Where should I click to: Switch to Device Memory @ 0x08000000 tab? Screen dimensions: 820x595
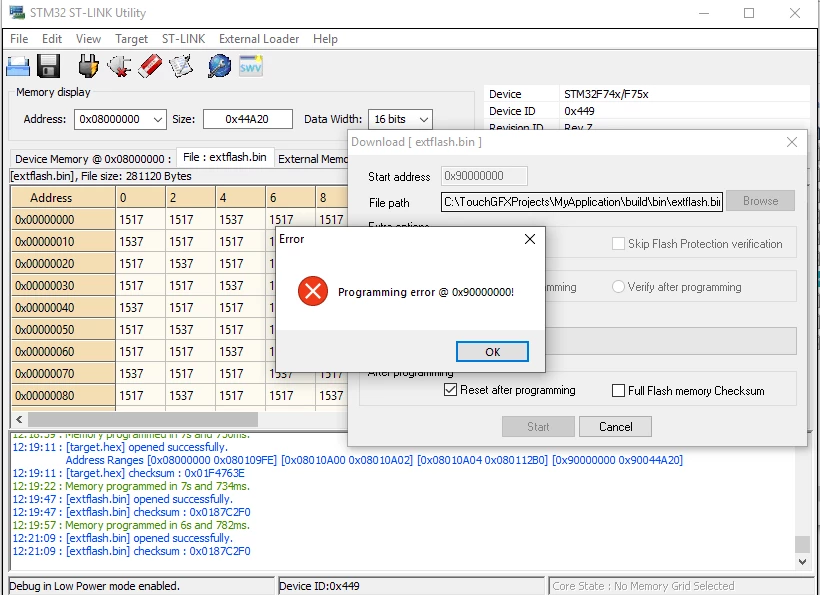93,159
